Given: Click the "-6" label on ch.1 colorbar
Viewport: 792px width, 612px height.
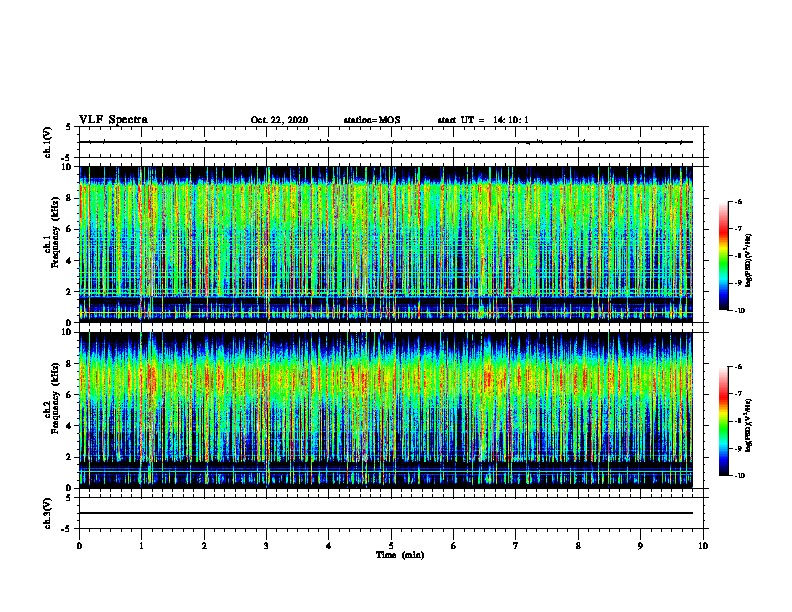Looking at the screenshot, I should (x=738, y=202).
